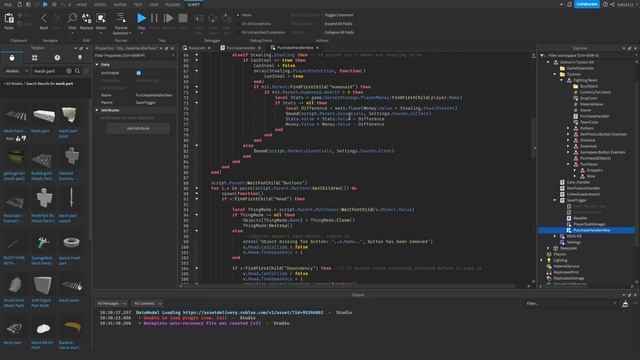Viewport: 640px width, 360px height.
Task: Click the Step Out debugger icon
Action: [227, 18]
